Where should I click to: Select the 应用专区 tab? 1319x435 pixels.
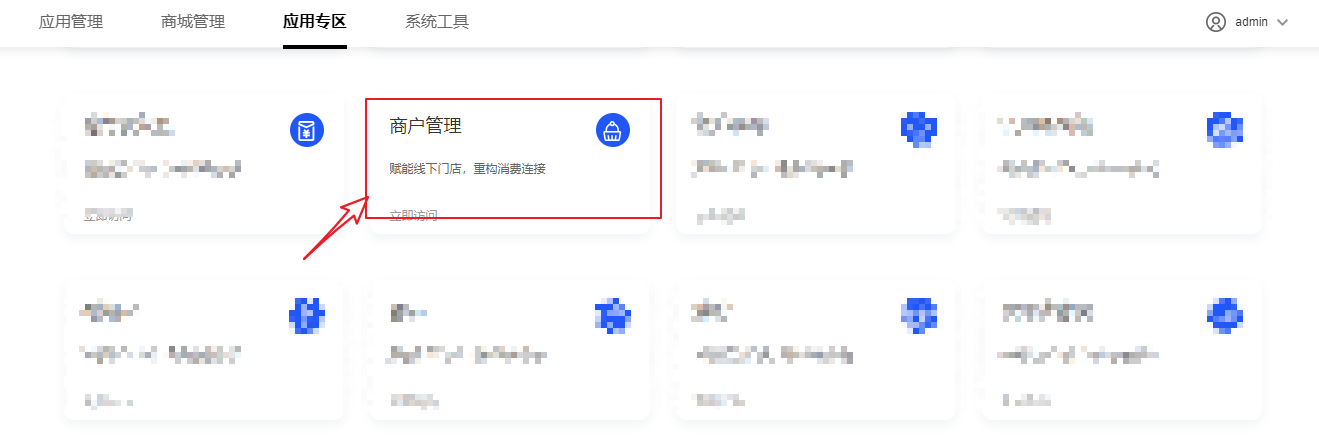coord(315,22)
